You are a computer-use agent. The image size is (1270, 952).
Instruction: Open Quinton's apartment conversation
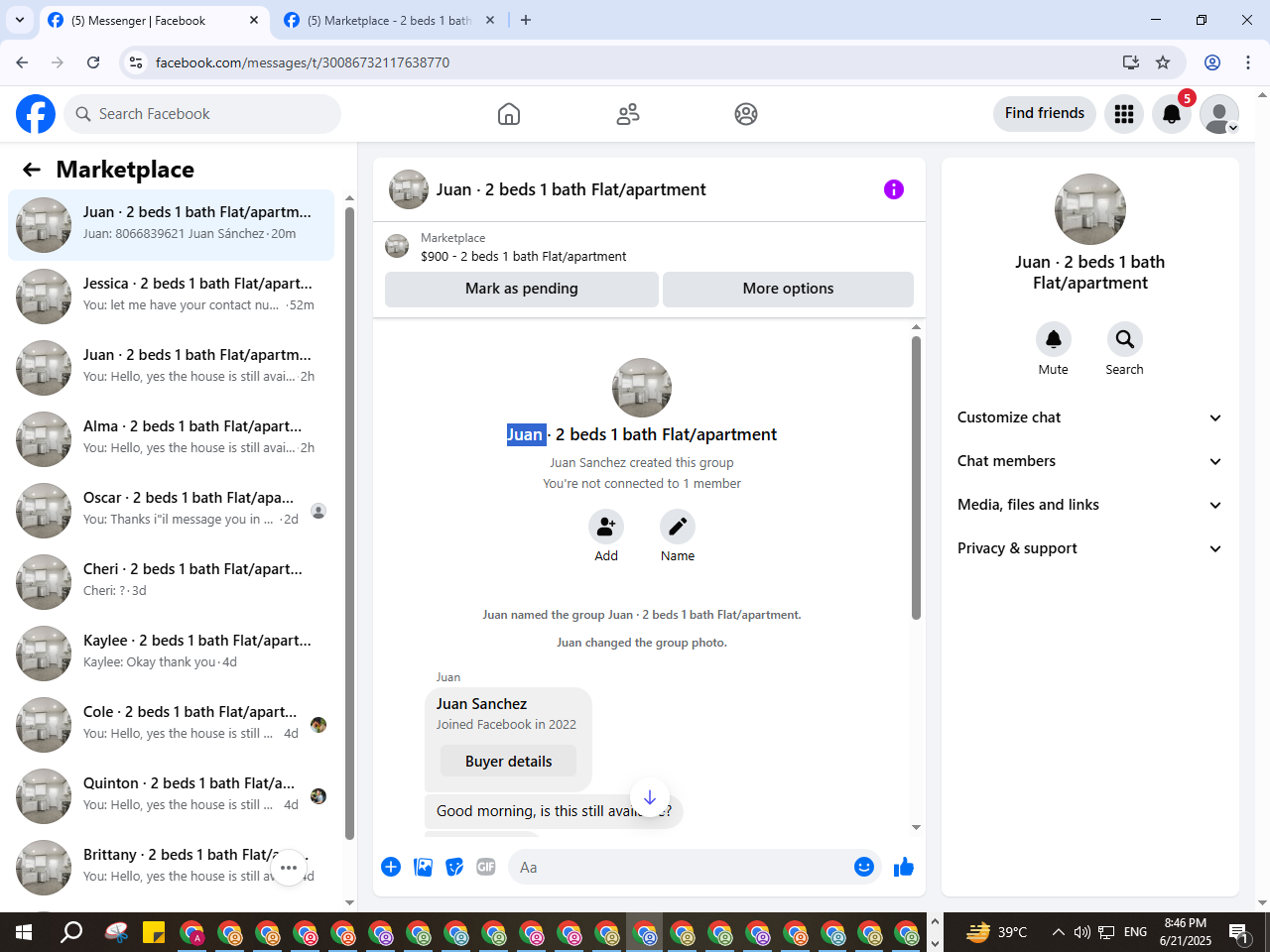(x=171, y=796)
